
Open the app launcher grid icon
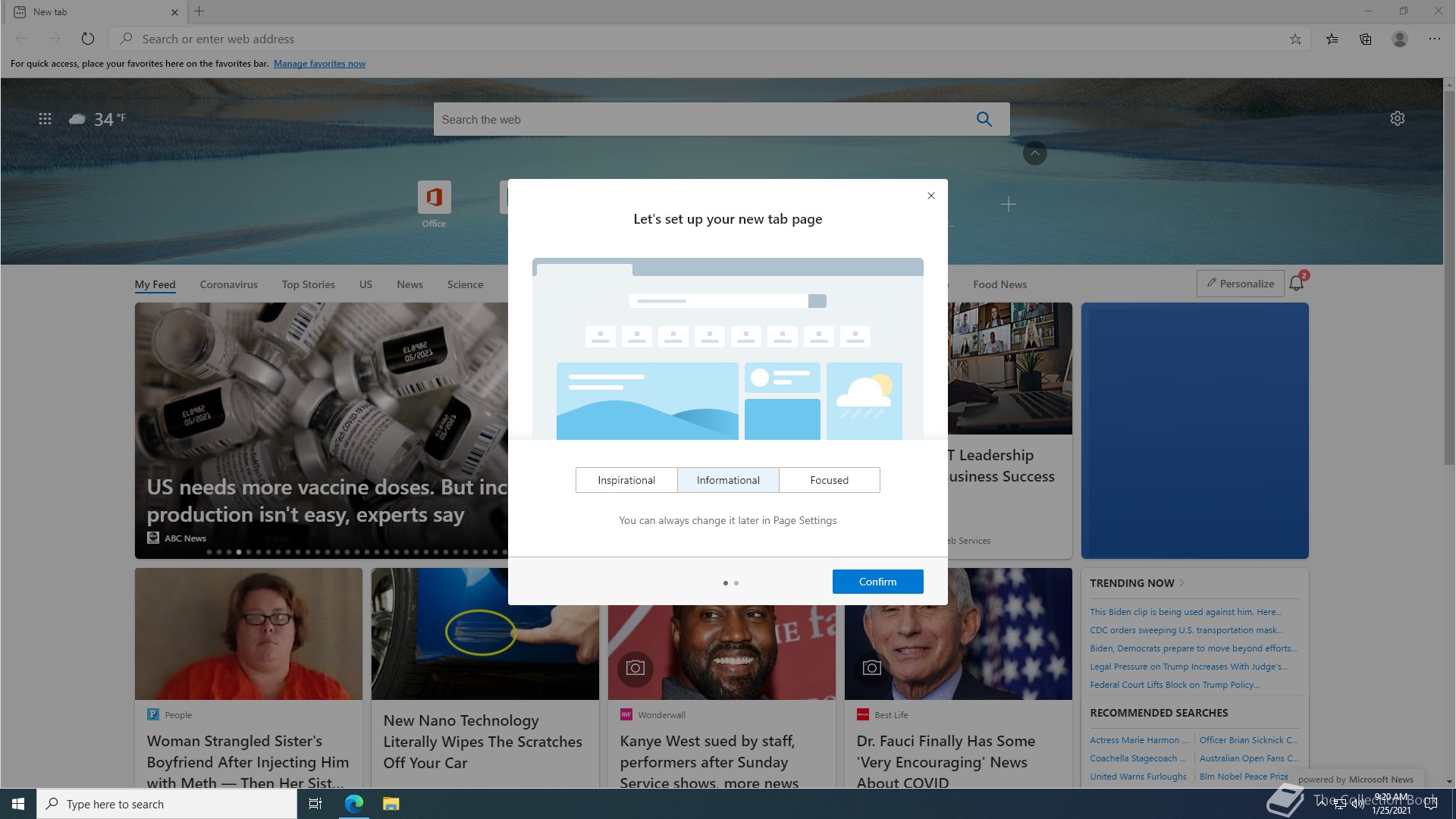(x=45, y=119)
